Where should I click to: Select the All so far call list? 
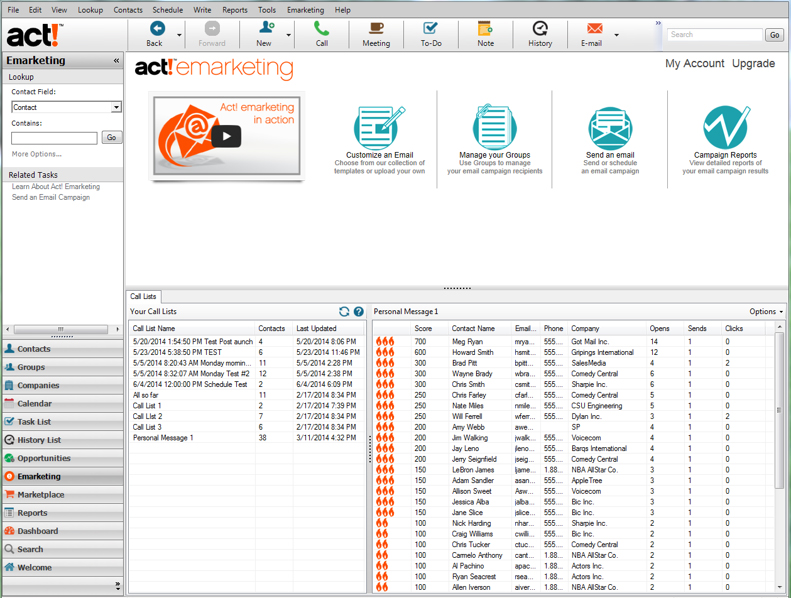247,395
